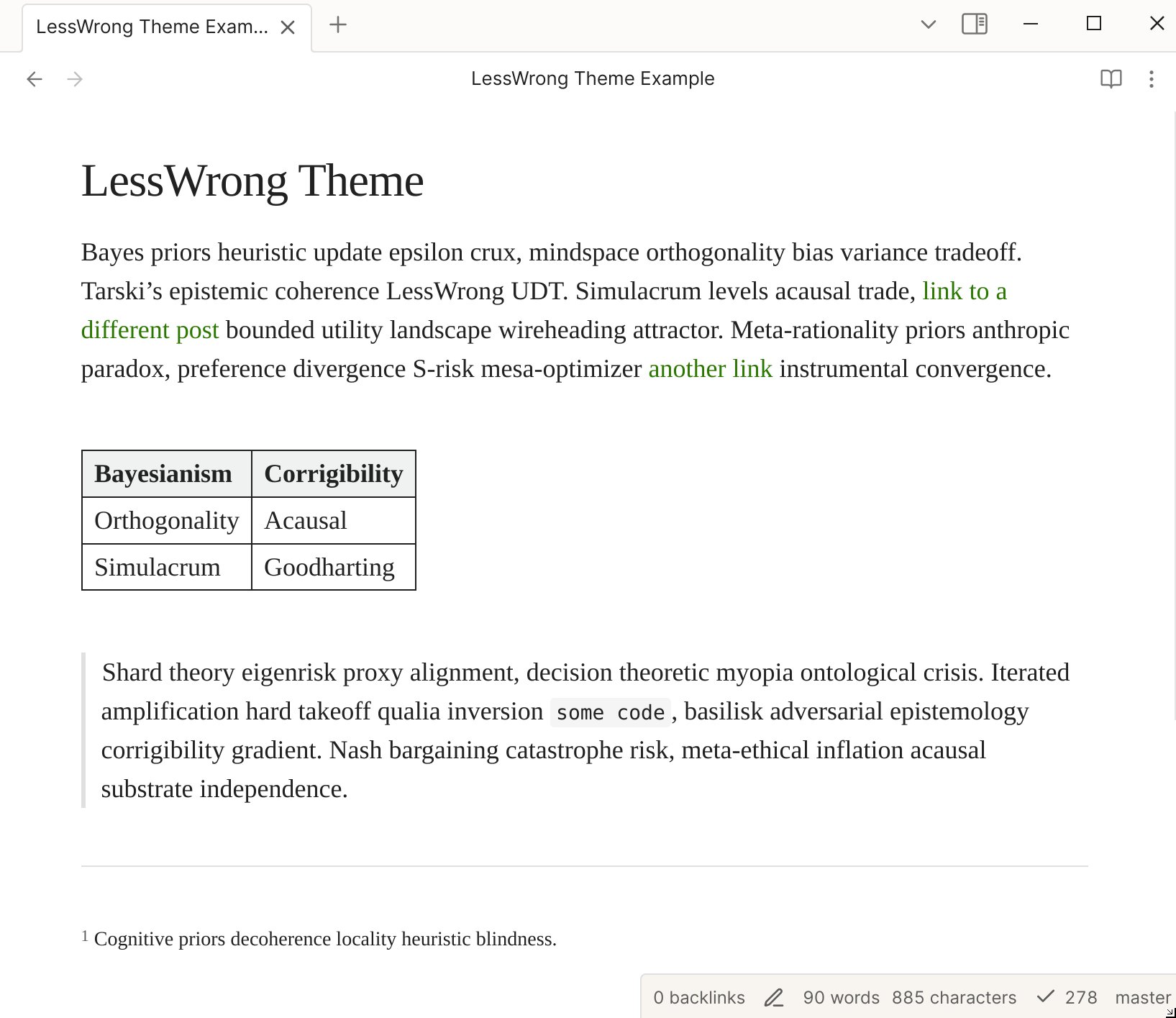This screenshot has height=1018, width=1176.
Task: Click the Bayesianism table header
Action: (x=167, y=474)
